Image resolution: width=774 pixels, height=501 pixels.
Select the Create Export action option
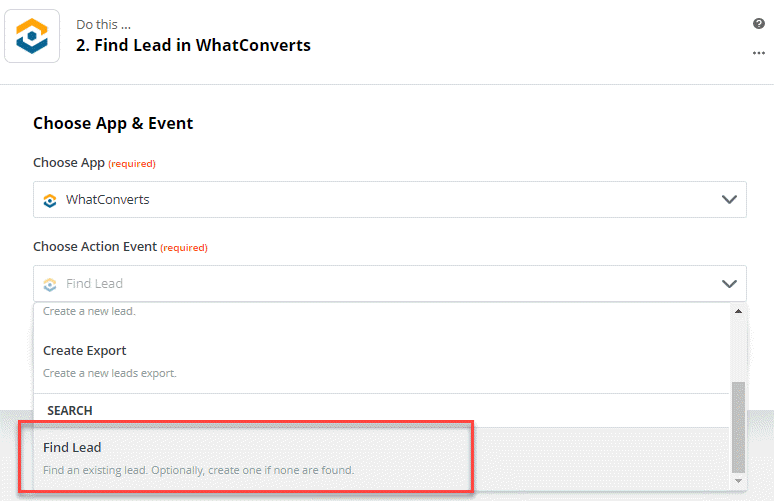coord(382,361)
